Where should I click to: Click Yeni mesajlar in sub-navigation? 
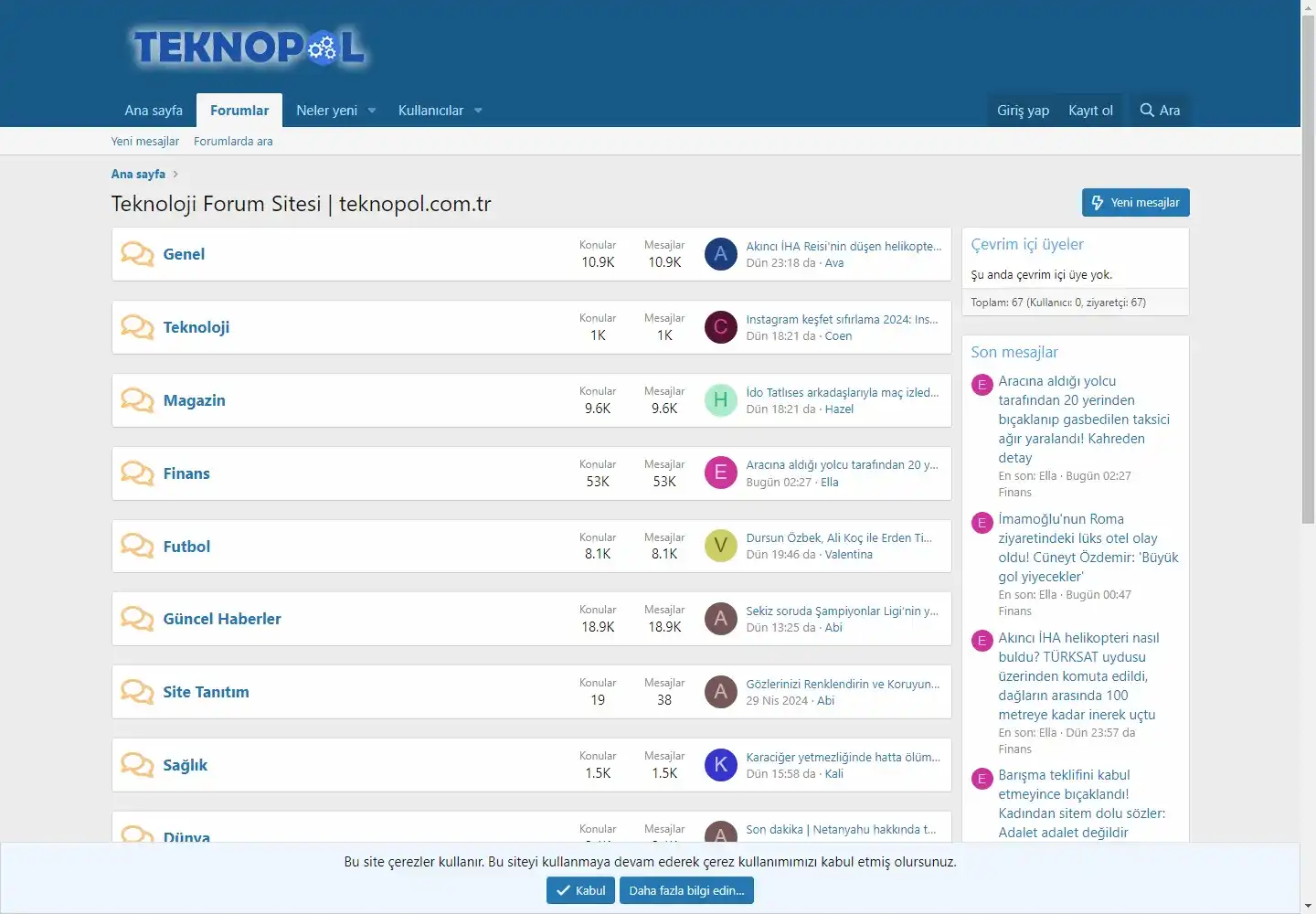[x=145, y=142]
